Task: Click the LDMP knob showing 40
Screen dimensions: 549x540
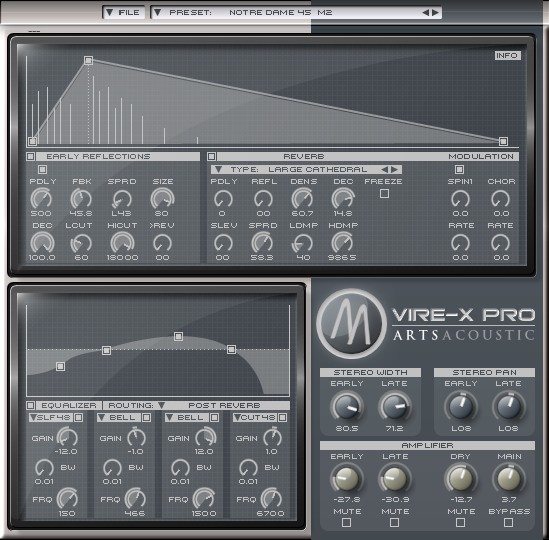Action: (303, 243)
